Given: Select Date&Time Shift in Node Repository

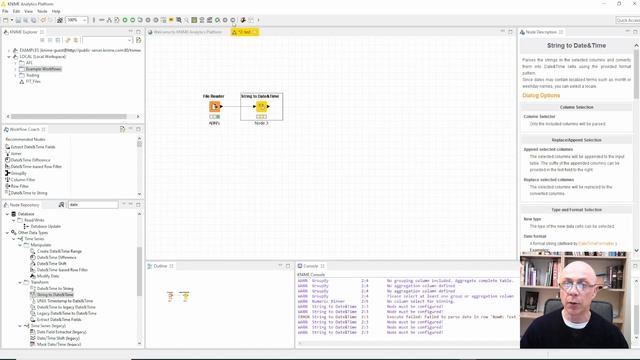Looking at the screenshot, I should 51,264.
